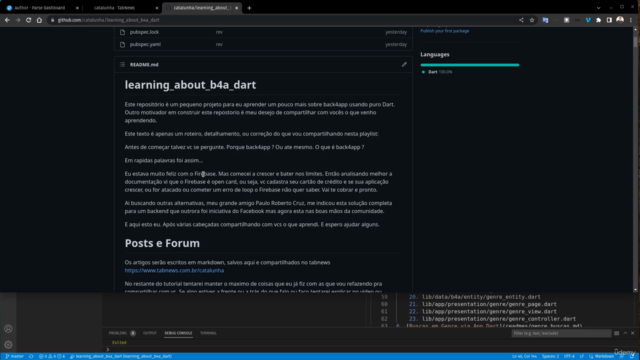
Task: Click the debug console filter field
Action: click(x=561, y=333)
